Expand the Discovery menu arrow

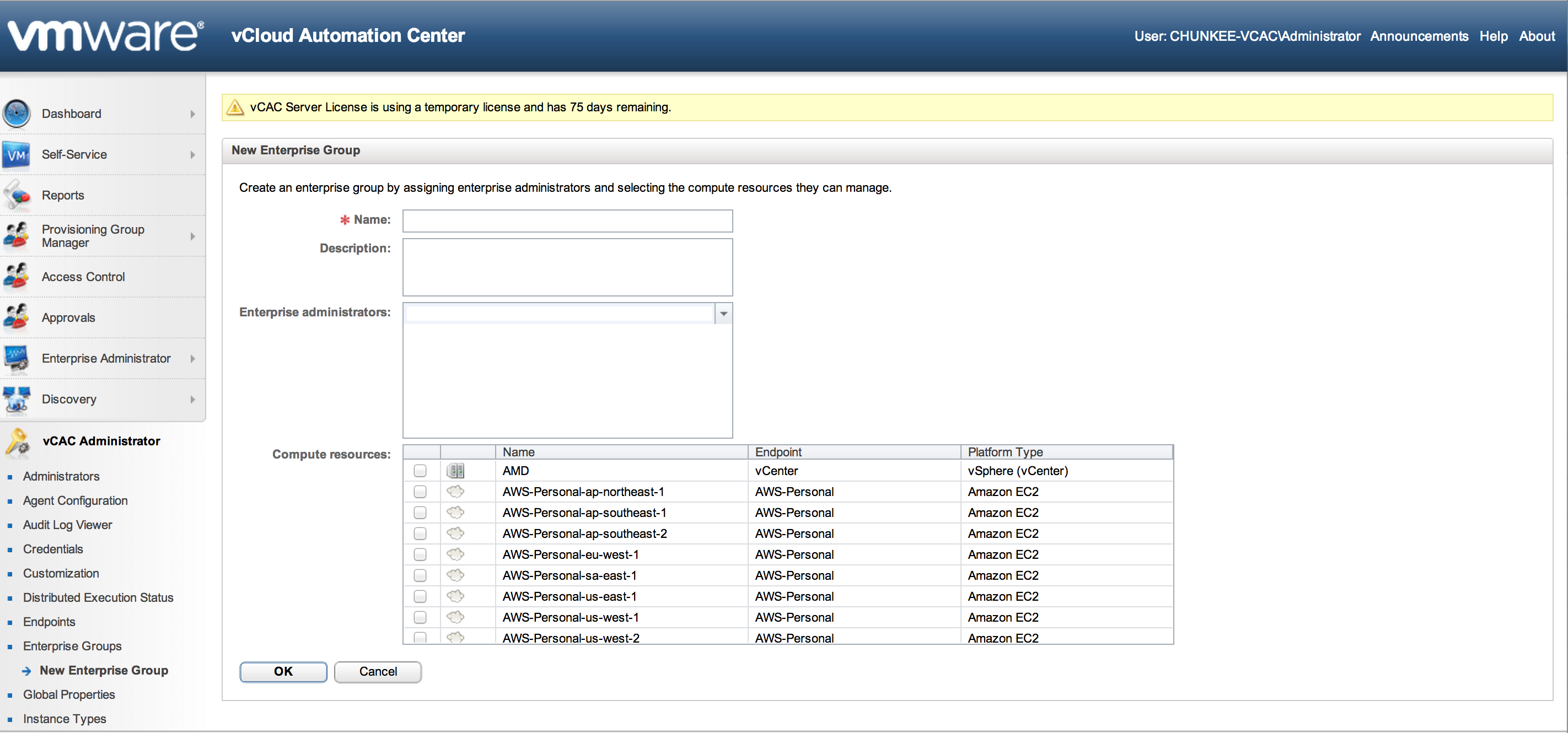192,399
